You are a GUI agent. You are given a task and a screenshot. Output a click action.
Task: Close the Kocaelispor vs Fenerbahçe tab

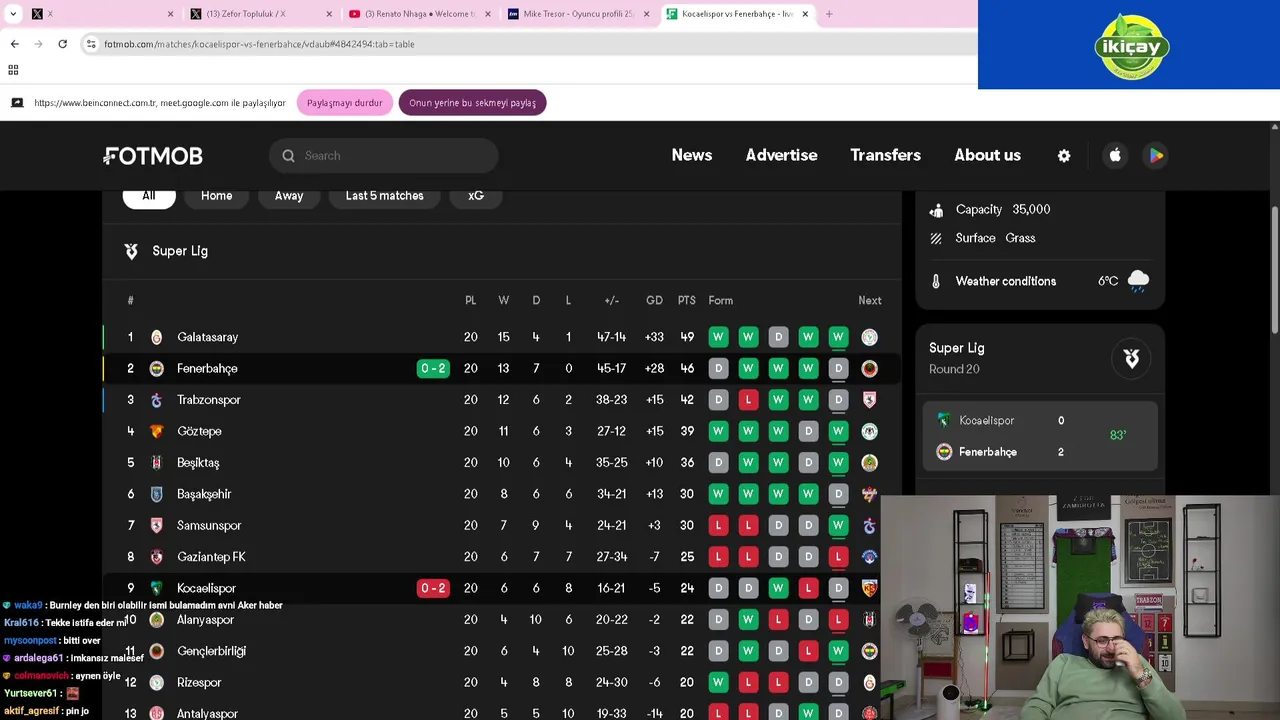pos(805,14)
